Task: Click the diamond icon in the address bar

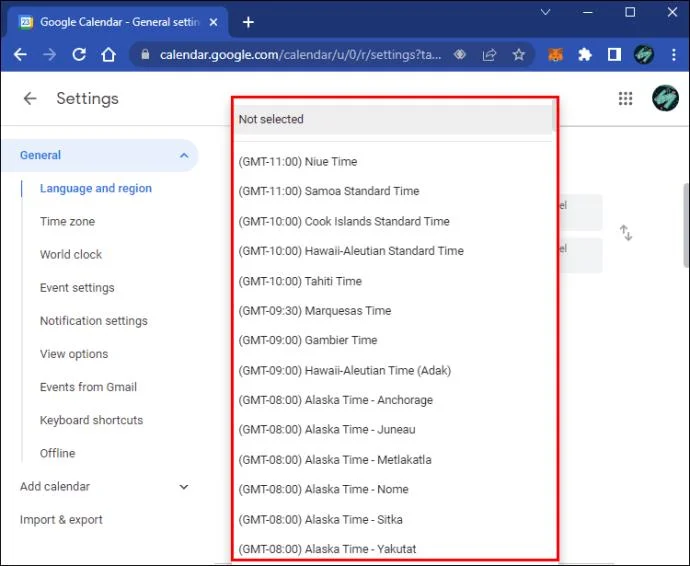Action: point(460,55)
